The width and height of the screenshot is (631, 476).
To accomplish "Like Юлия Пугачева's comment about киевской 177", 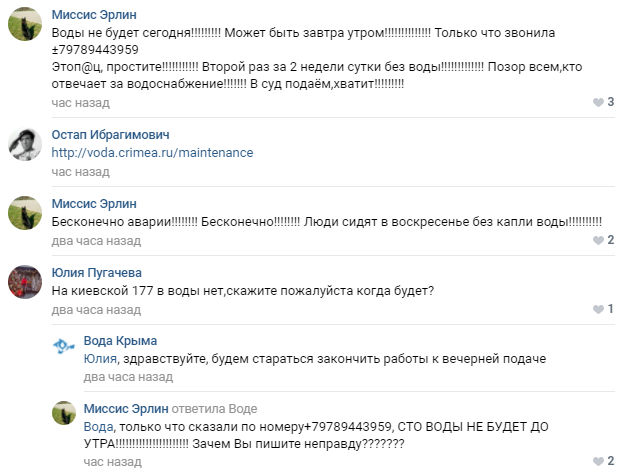I will click(x=598, y=309).
